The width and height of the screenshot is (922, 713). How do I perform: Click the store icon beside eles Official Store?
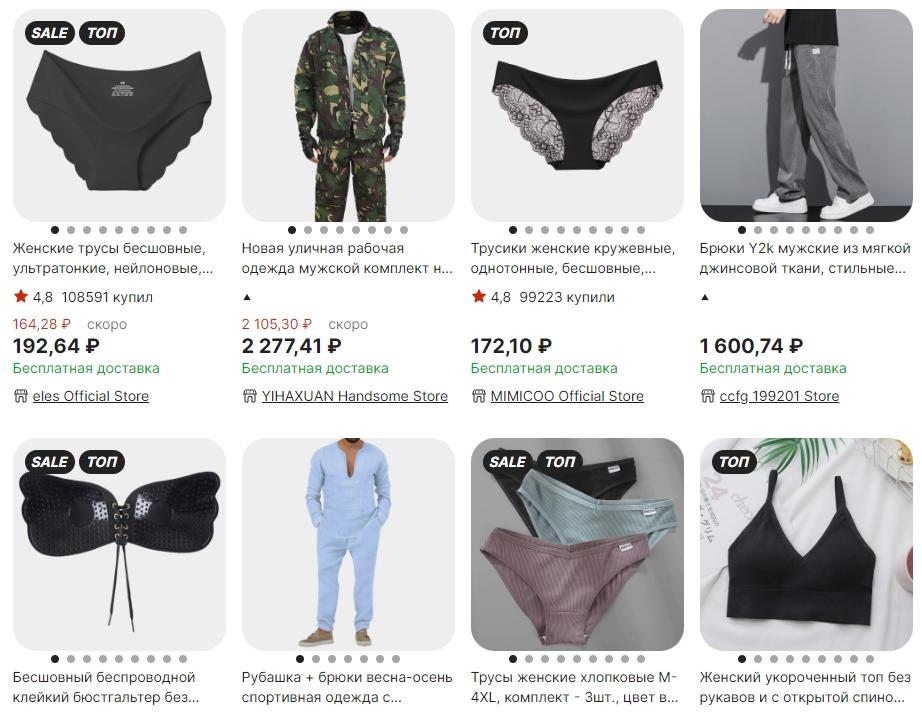(x=21, y=396)
